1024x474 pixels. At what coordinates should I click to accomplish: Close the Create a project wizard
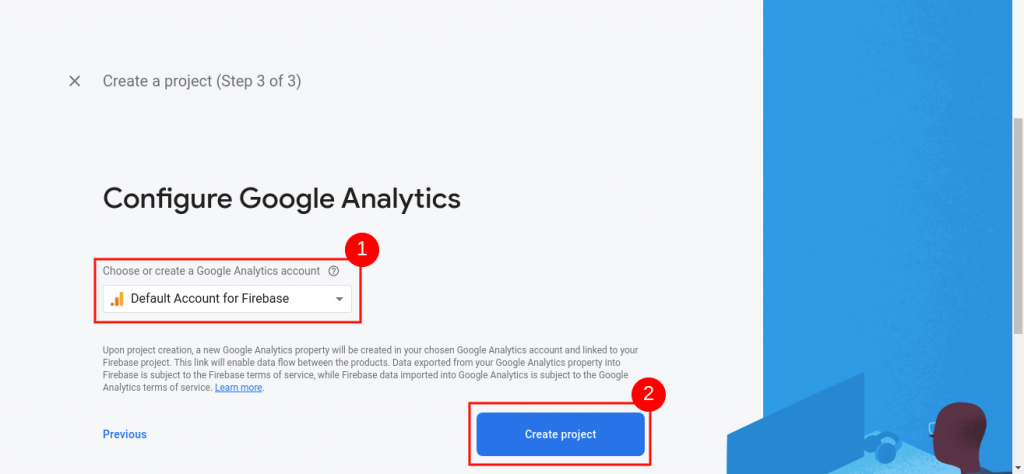coord(75,81)
